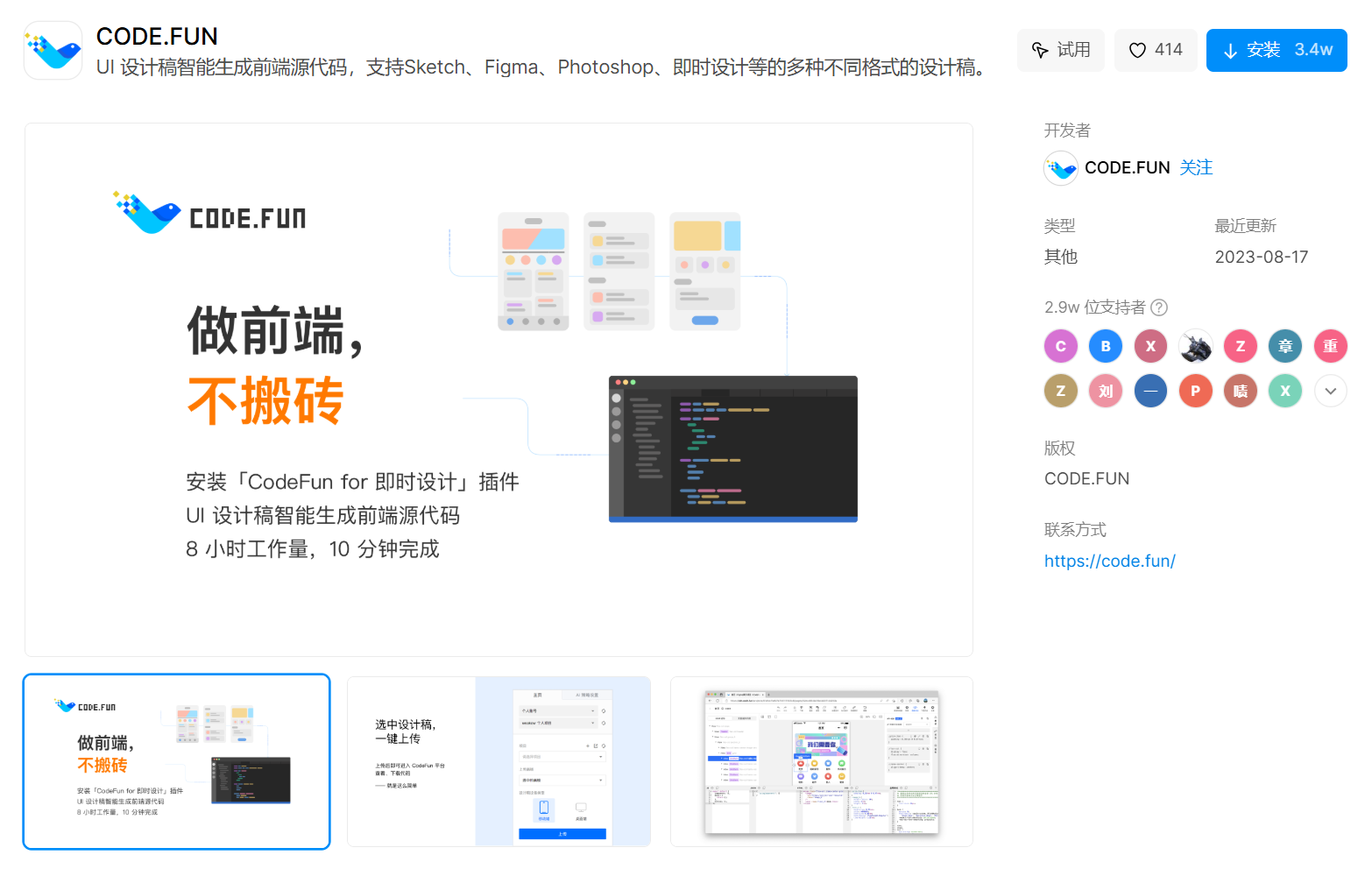This screenshot has height=876, width=1372.
Task: Click the CODE.FUN developer name
Action: click(x=1128, y=167)
